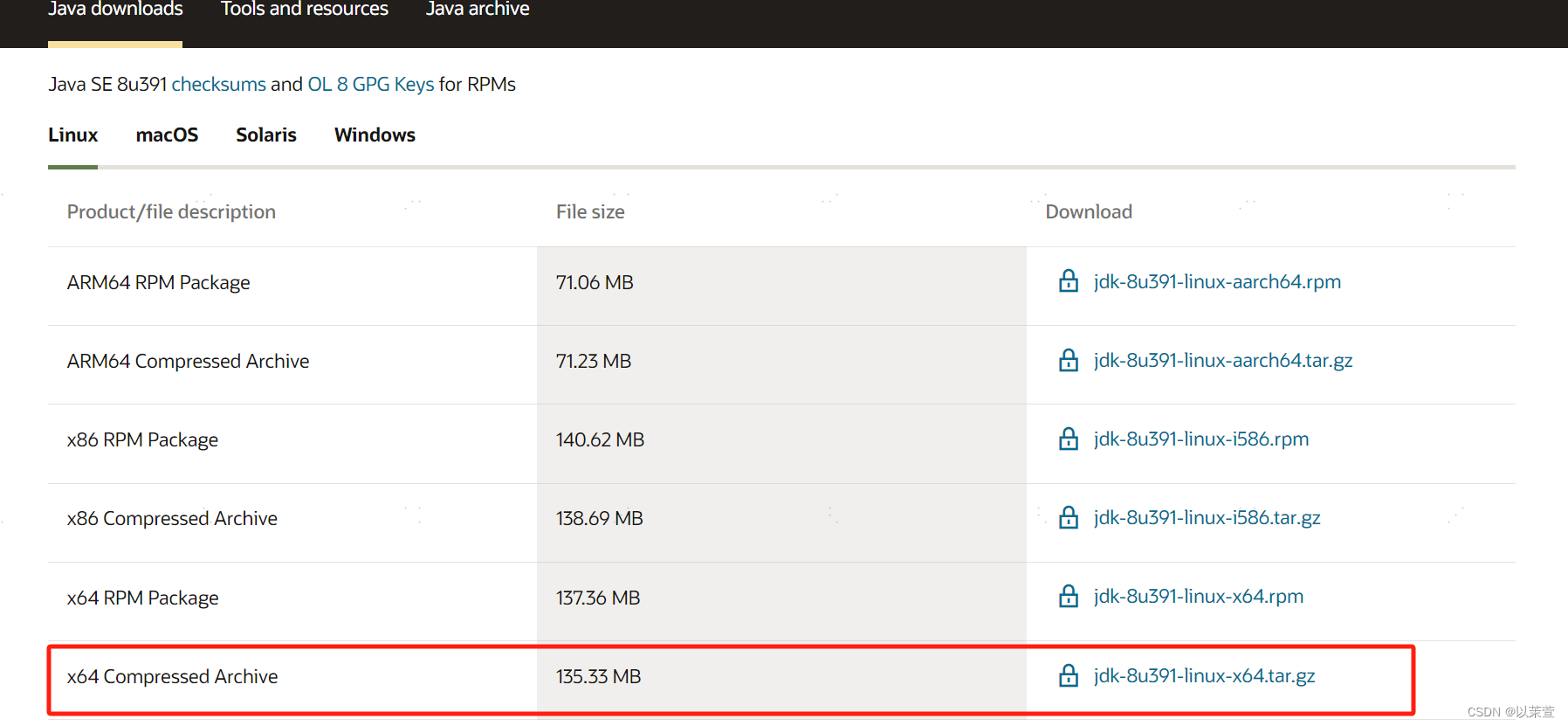Click lock icon beside jdk-8u391-linux-x64.tar.gz
The height and width of the screenshot is (726, 1568).
[1069, 675]
